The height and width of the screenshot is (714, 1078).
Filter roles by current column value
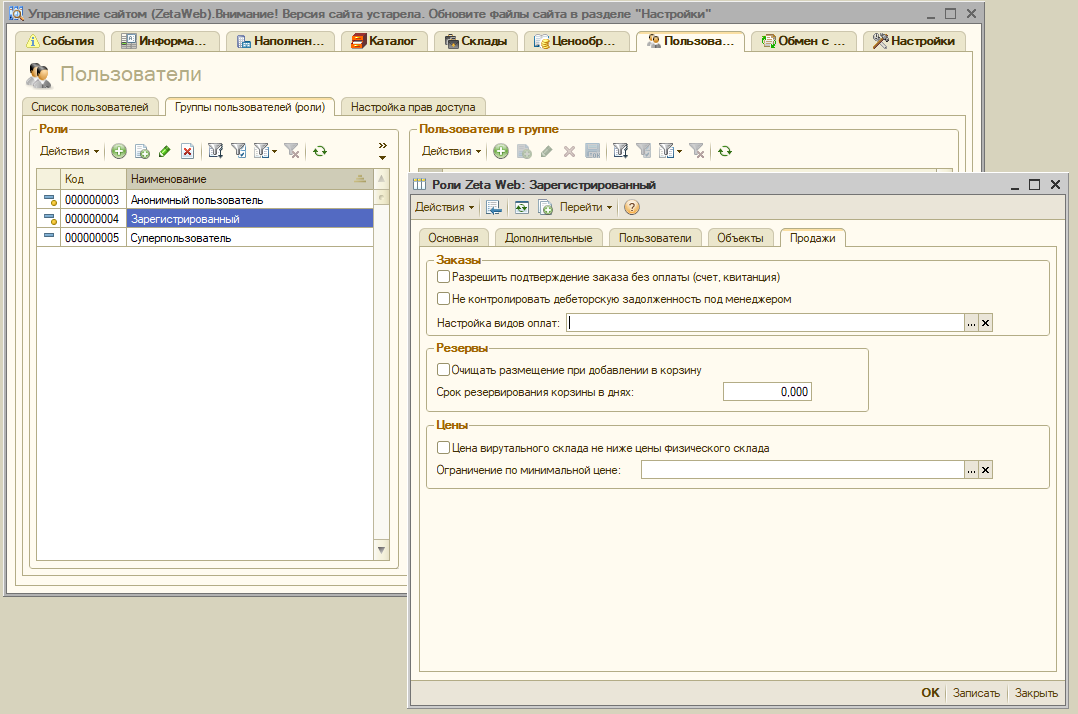239,151
